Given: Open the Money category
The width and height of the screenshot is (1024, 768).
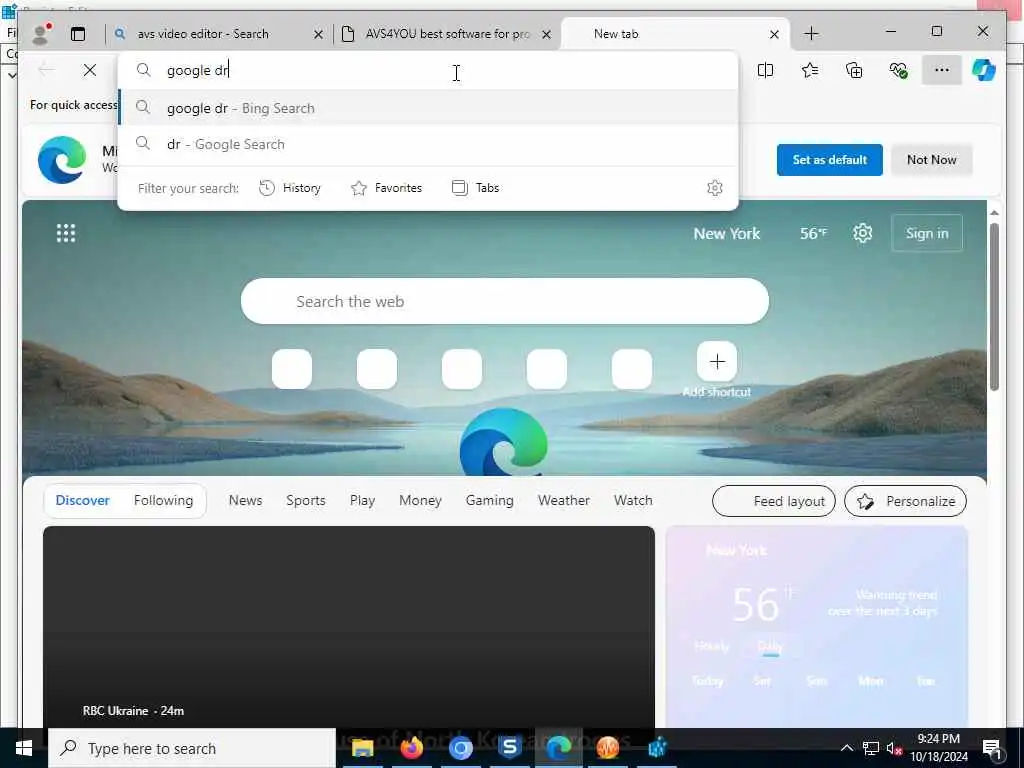Looking at the screenshot, I should tap(421, 500).
